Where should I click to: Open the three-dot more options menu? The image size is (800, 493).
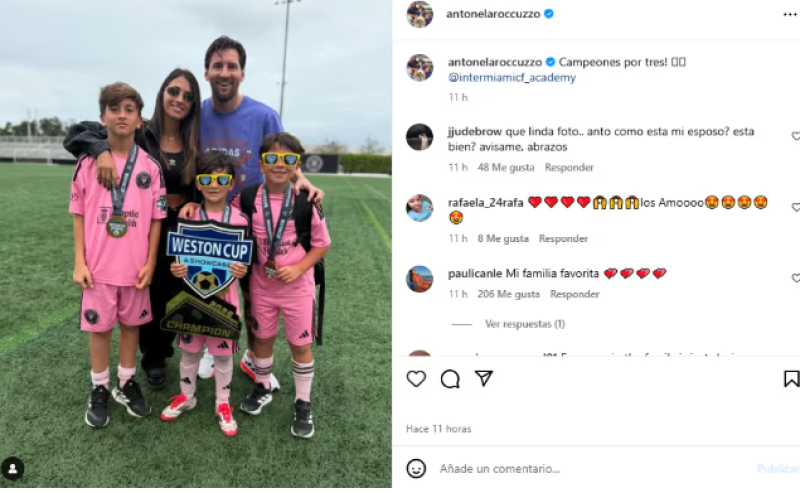[790, 14]
